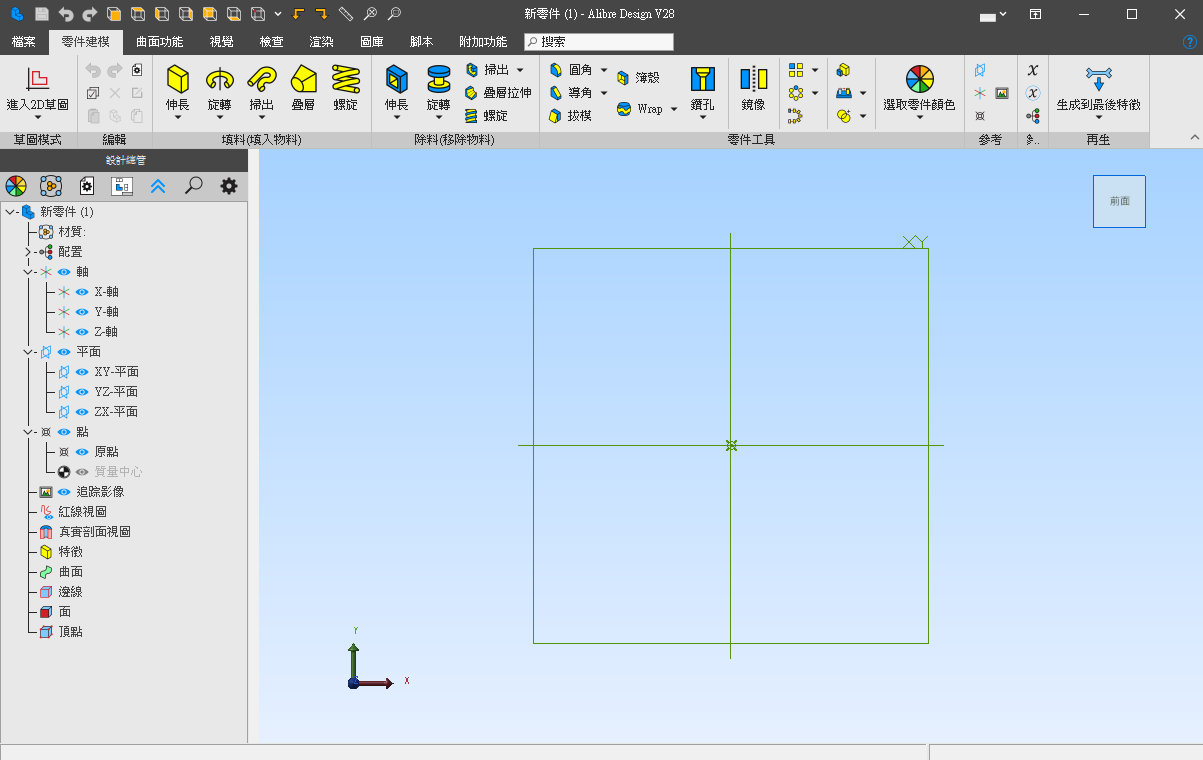
Task: Open the 選取零件顏色 color wheel
Action: coord(919,88)
